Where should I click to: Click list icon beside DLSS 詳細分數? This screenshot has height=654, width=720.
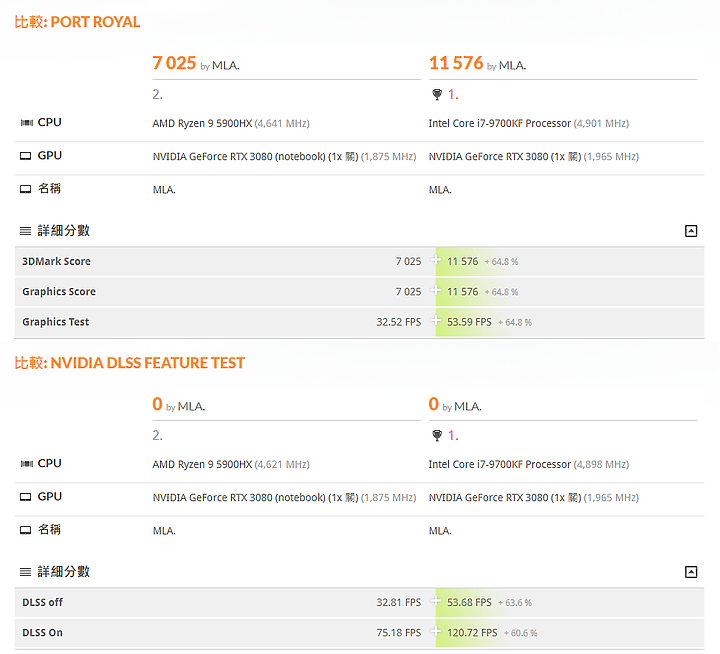pos(25,572)
